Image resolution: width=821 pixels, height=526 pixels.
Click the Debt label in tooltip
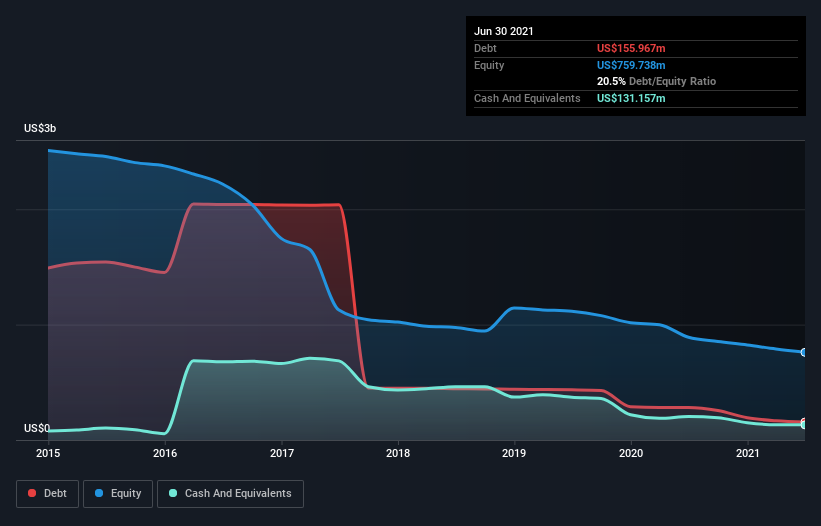tap(485, 48)
